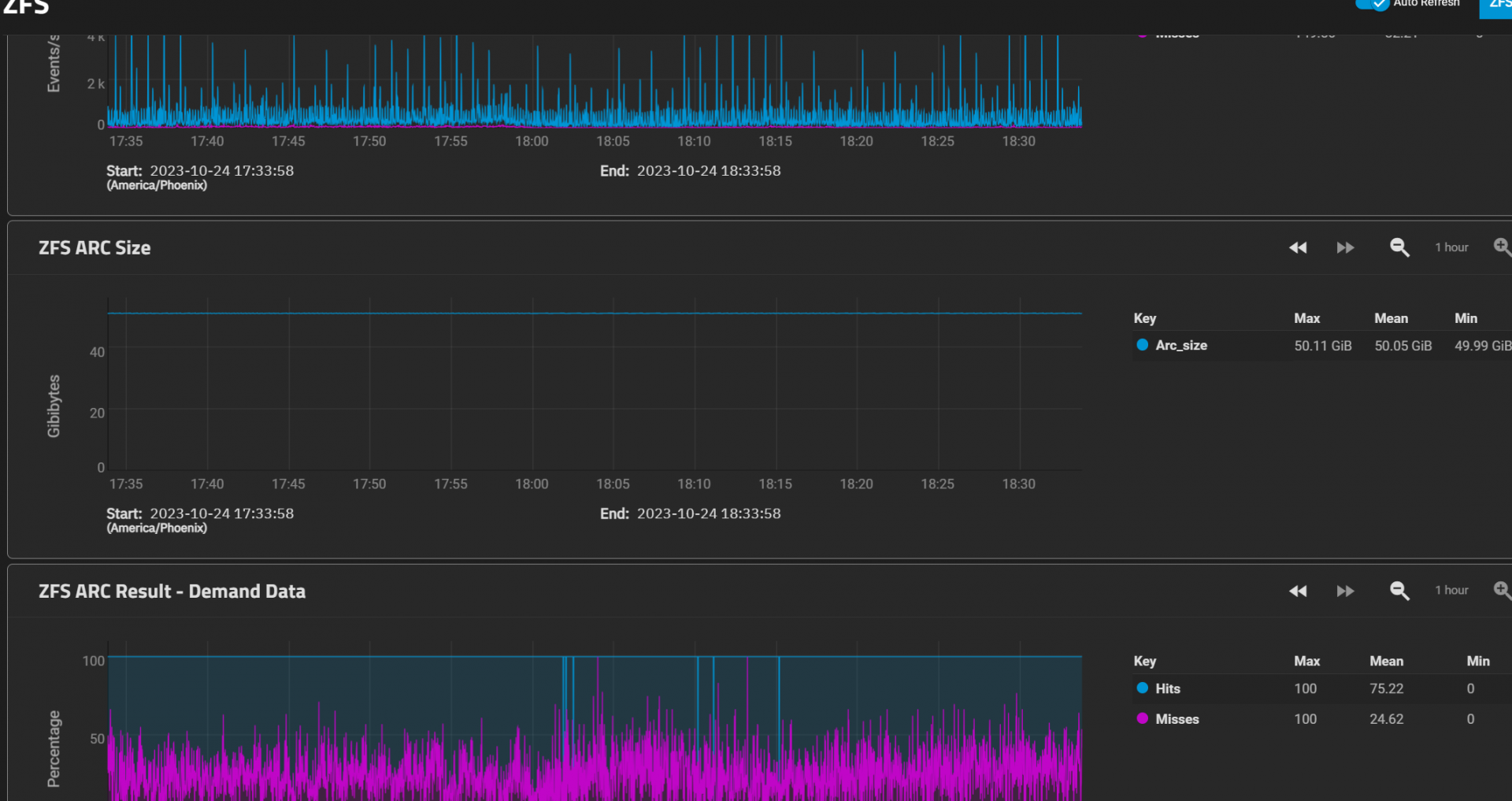
Task: Click the ZFS ARC Size chart title
Action: 94,248
